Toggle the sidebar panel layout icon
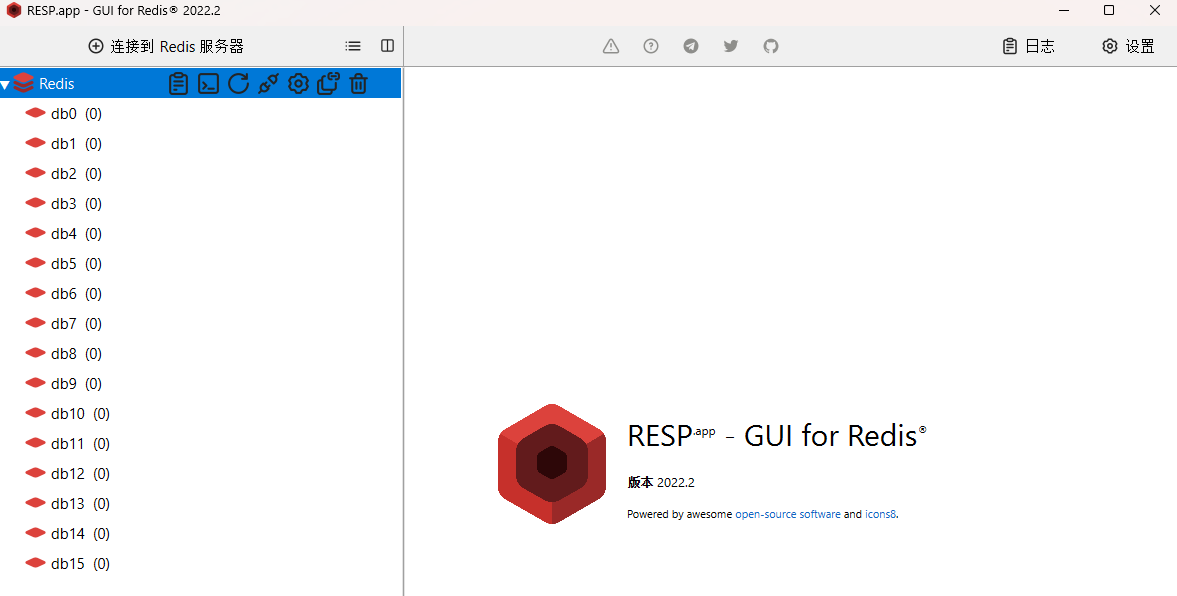The height and width of the screenshot is (596, 1177). tap(387, 46)
